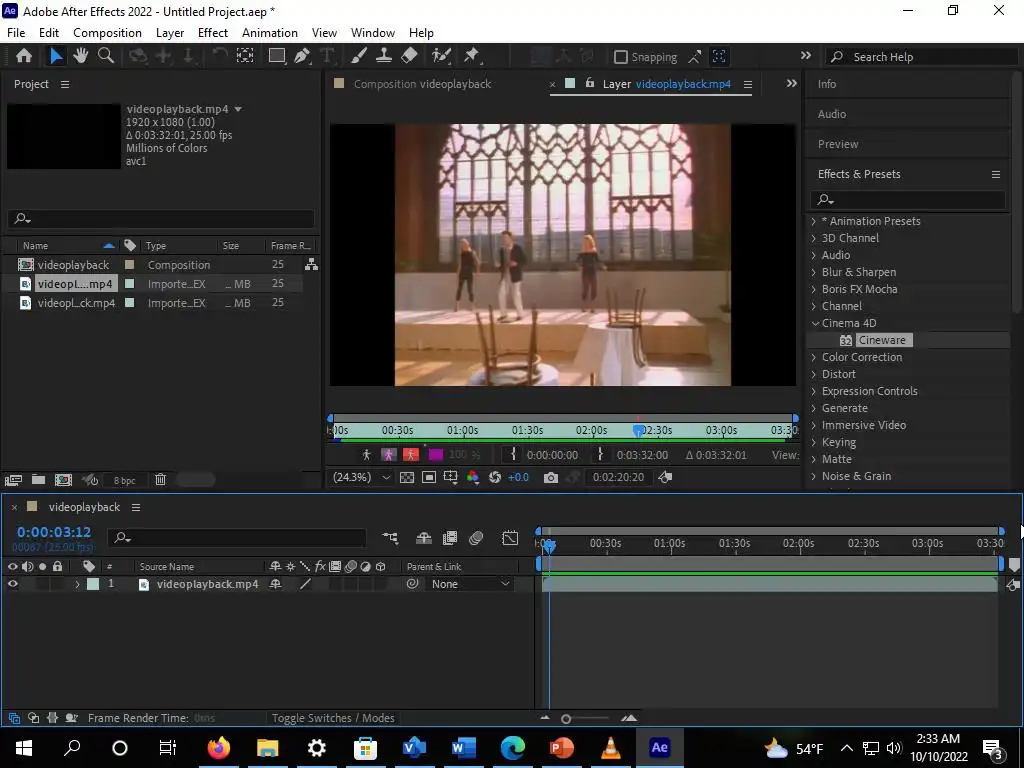This screenshot has height=768, width=1024.
Task: Enable the Snapping checkbox
Action: coord(621,57)
